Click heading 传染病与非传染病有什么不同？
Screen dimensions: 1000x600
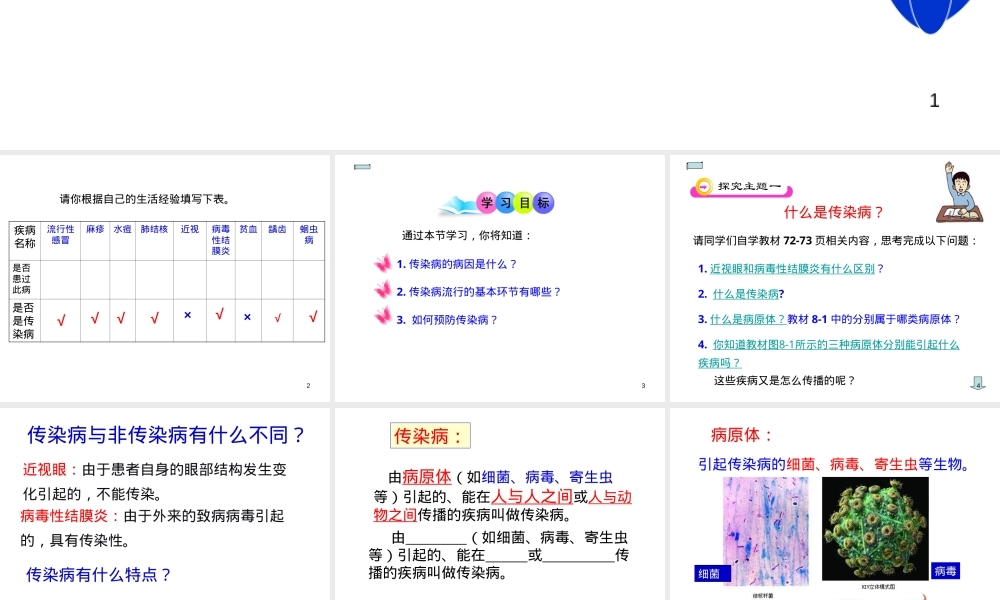pos(167,435)
